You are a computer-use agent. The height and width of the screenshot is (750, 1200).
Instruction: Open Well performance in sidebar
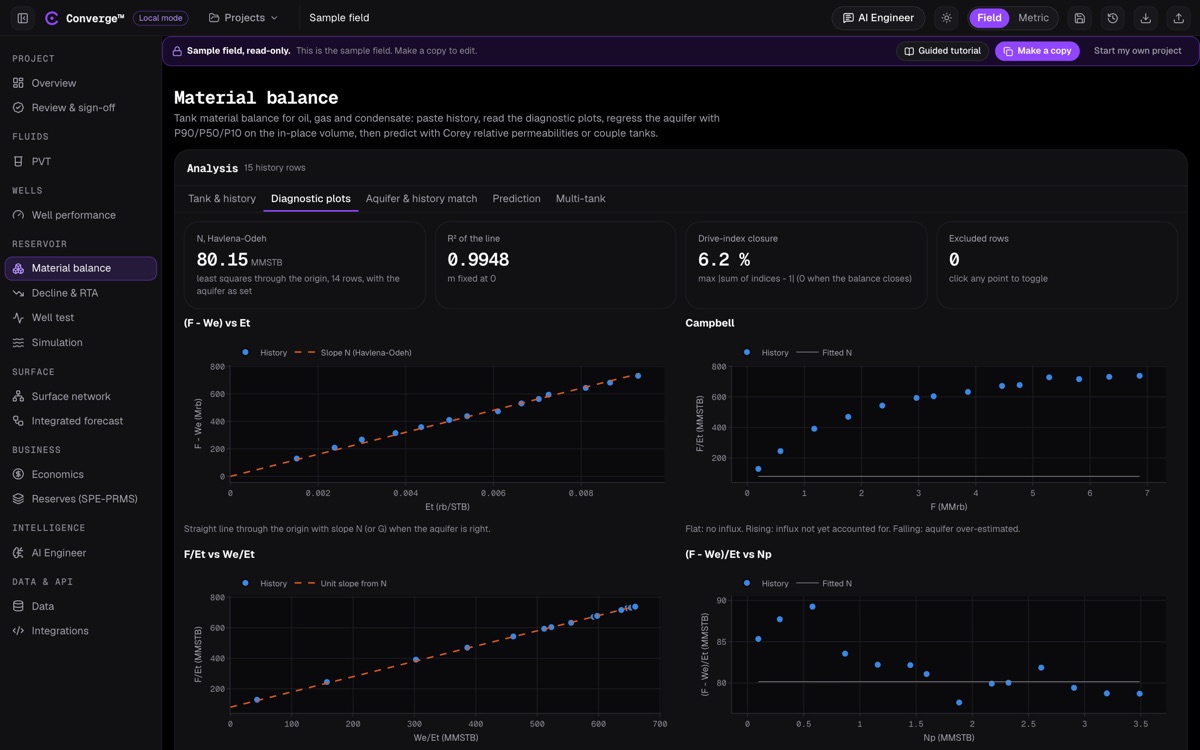click(x=81, y=215)
